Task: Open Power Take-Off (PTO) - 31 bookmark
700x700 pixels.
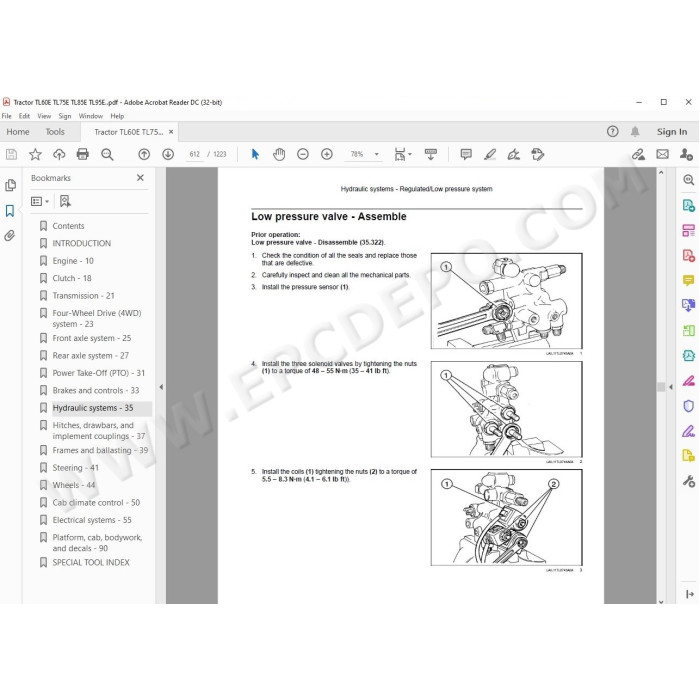Action: [x=99, y=373]
